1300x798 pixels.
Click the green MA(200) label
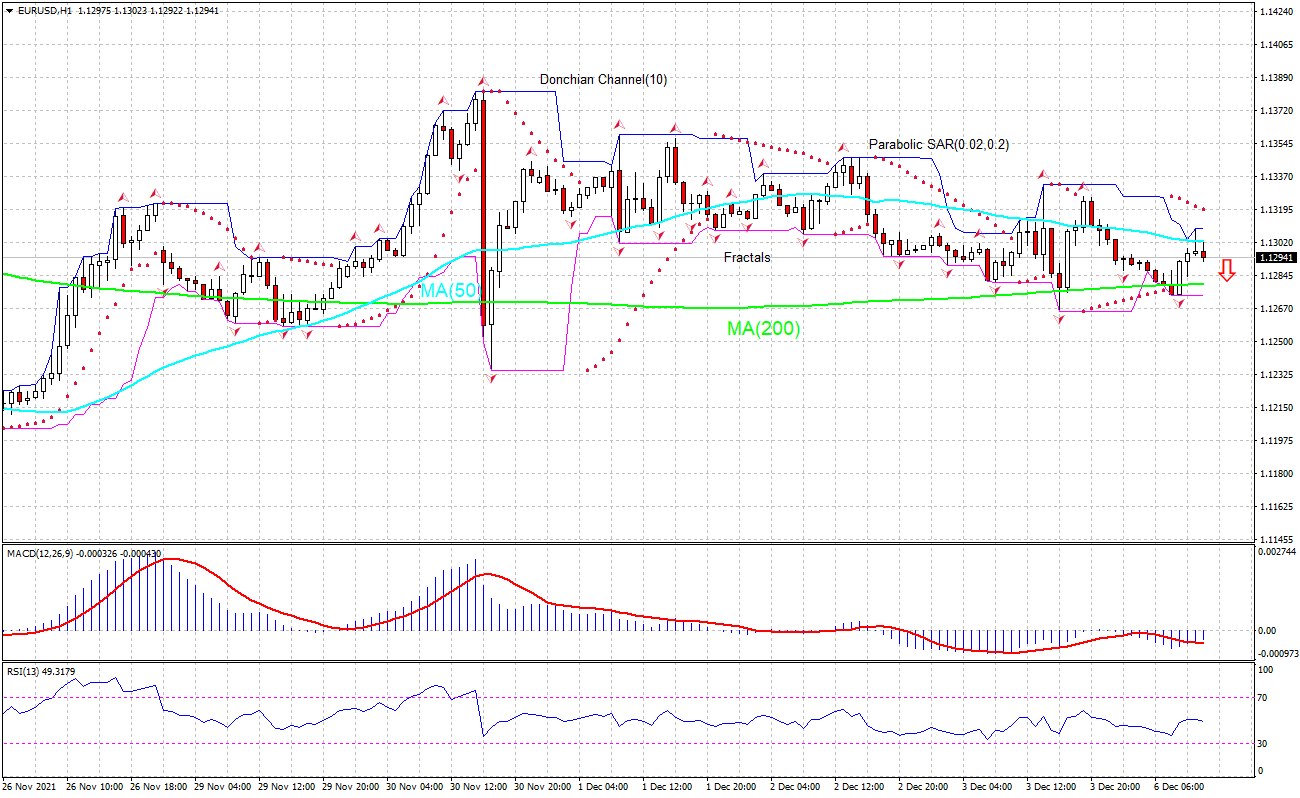click(x=765, y=327)
